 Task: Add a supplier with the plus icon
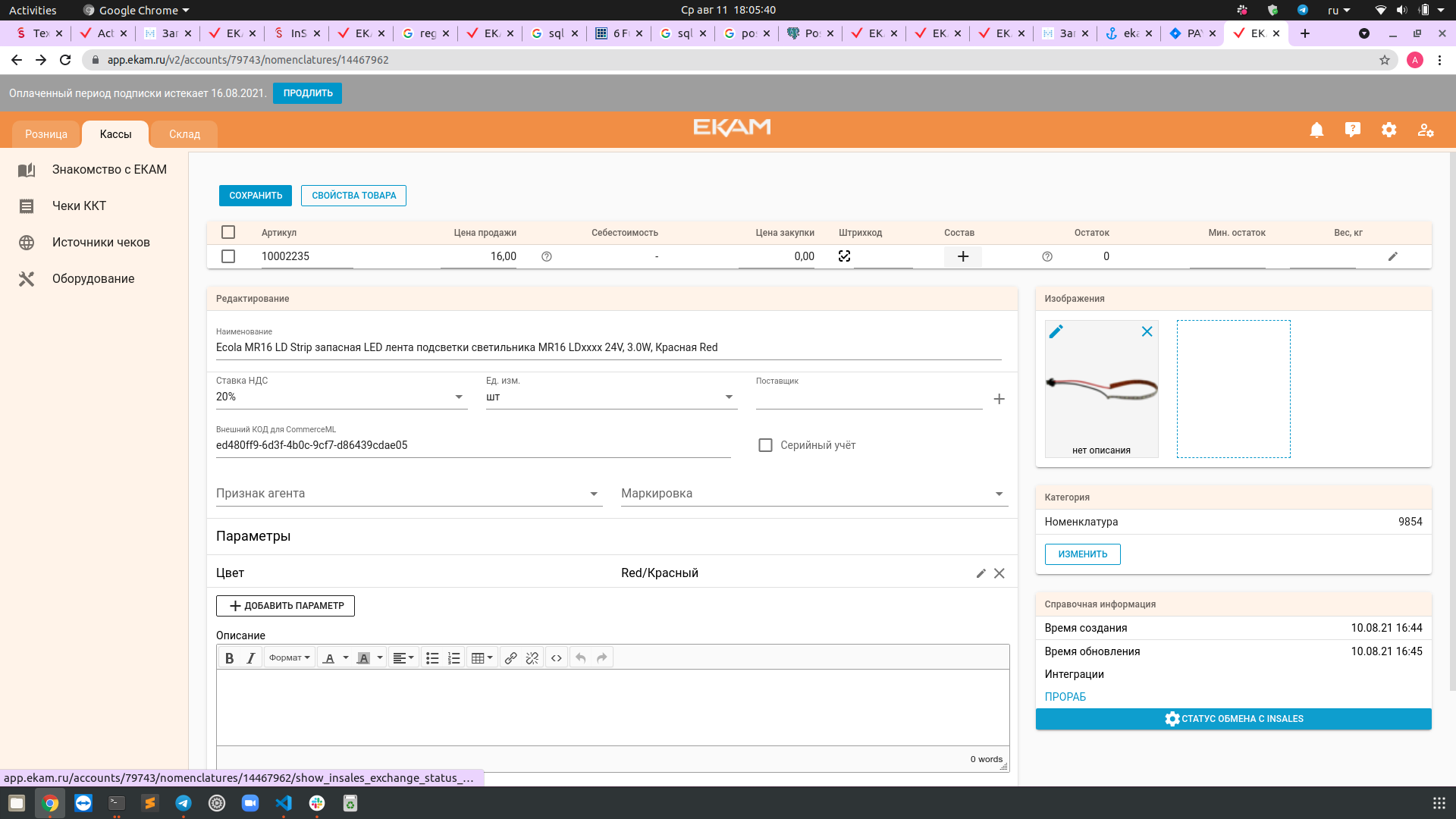(999, 399)
